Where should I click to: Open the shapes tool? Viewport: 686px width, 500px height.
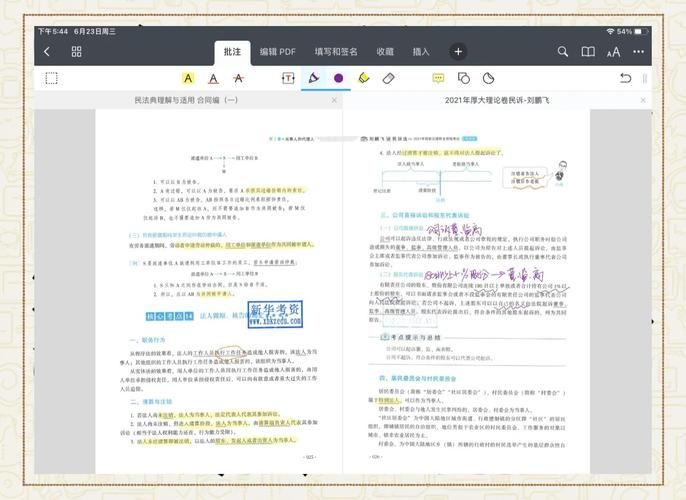coord(463,78)
